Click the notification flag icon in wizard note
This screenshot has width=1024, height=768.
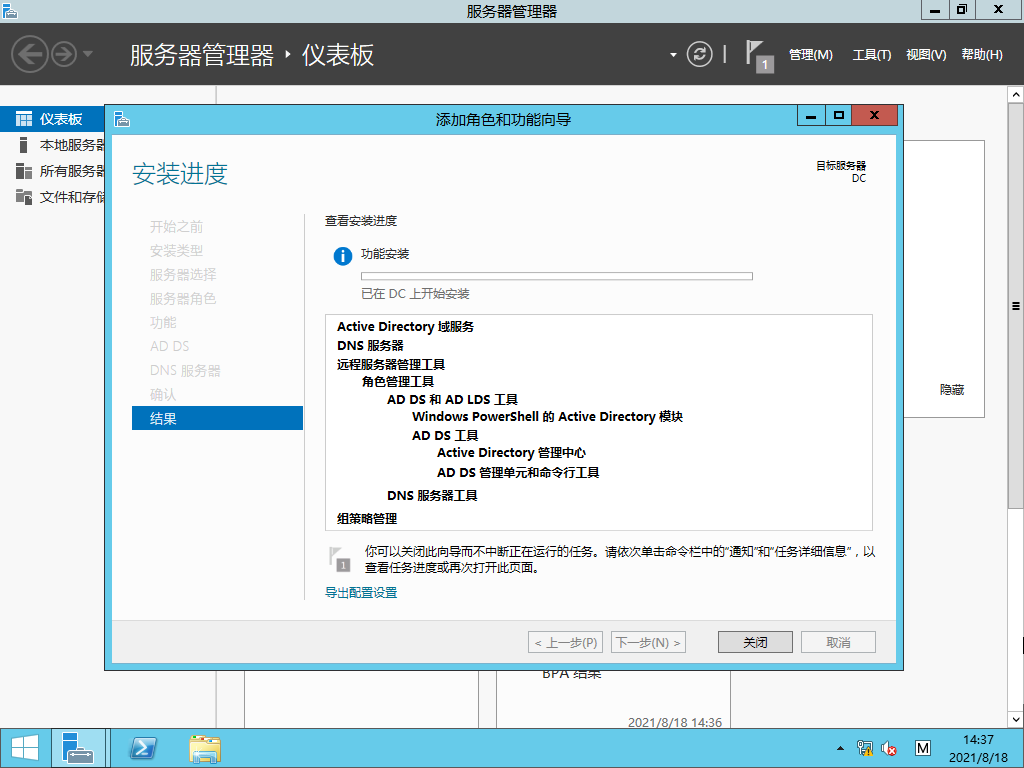tap(340, 560)
